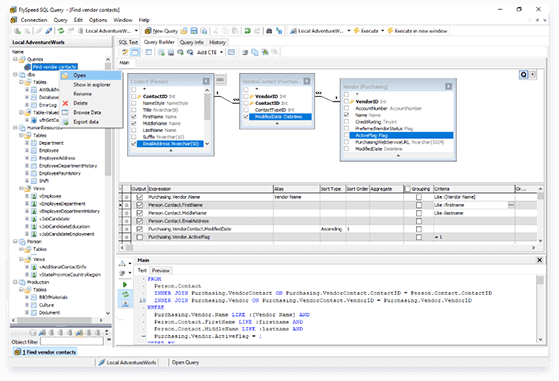Collapse the Queries tree node
The height and width of the screenshot is (381, 559).
click(15, 59)
